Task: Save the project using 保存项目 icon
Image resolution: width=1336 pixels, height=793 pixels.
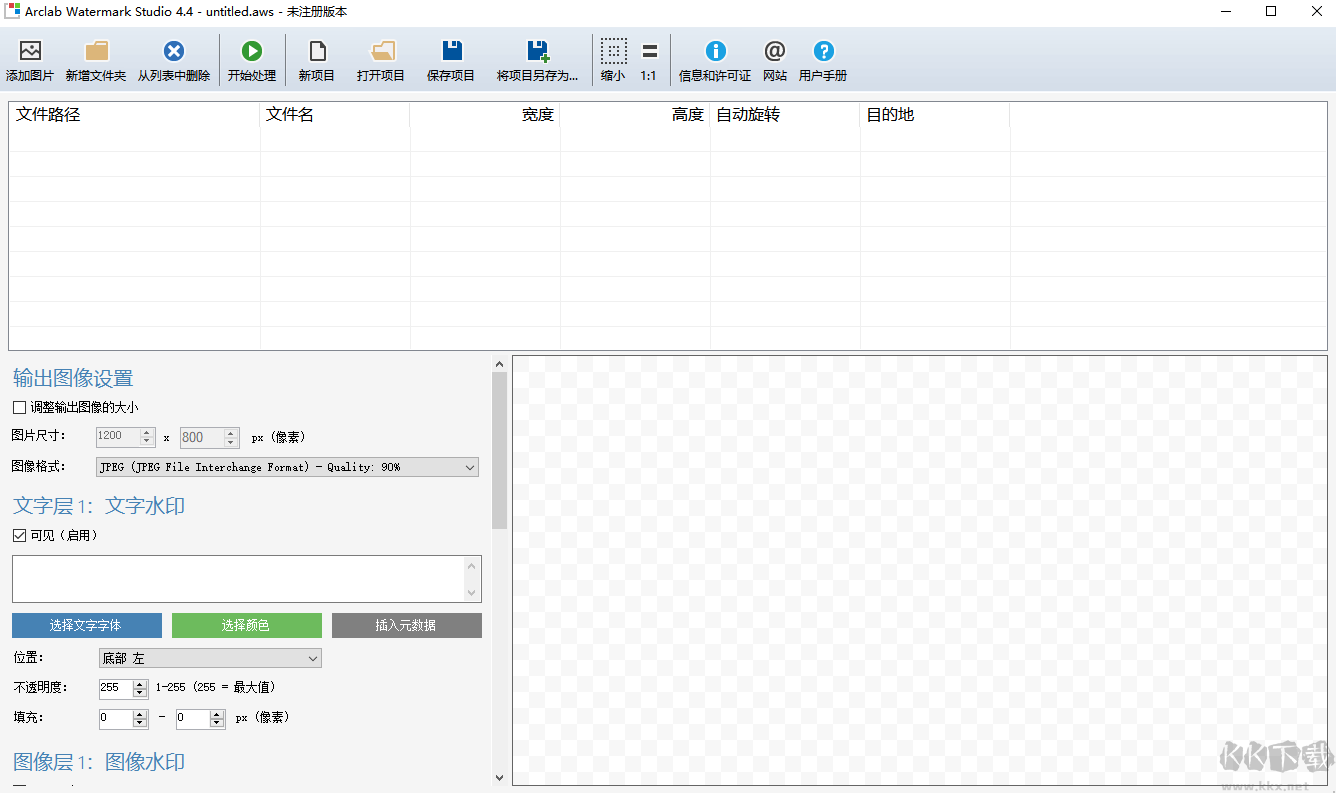Action: (x=452, y=52)
